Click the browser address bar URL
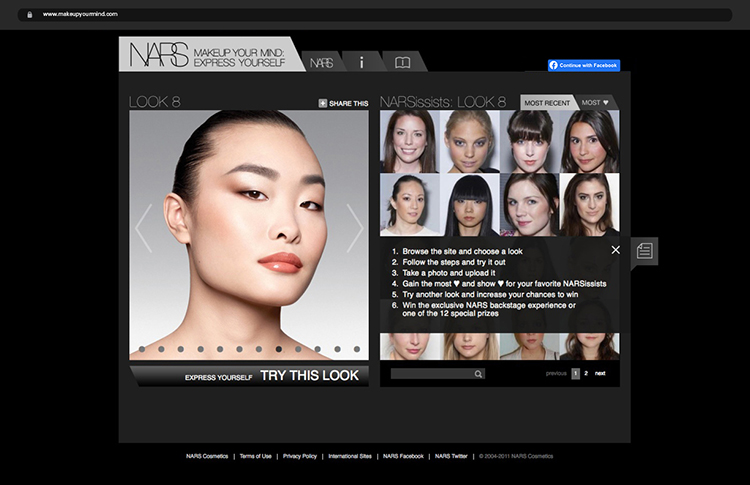 coord(80,15)
